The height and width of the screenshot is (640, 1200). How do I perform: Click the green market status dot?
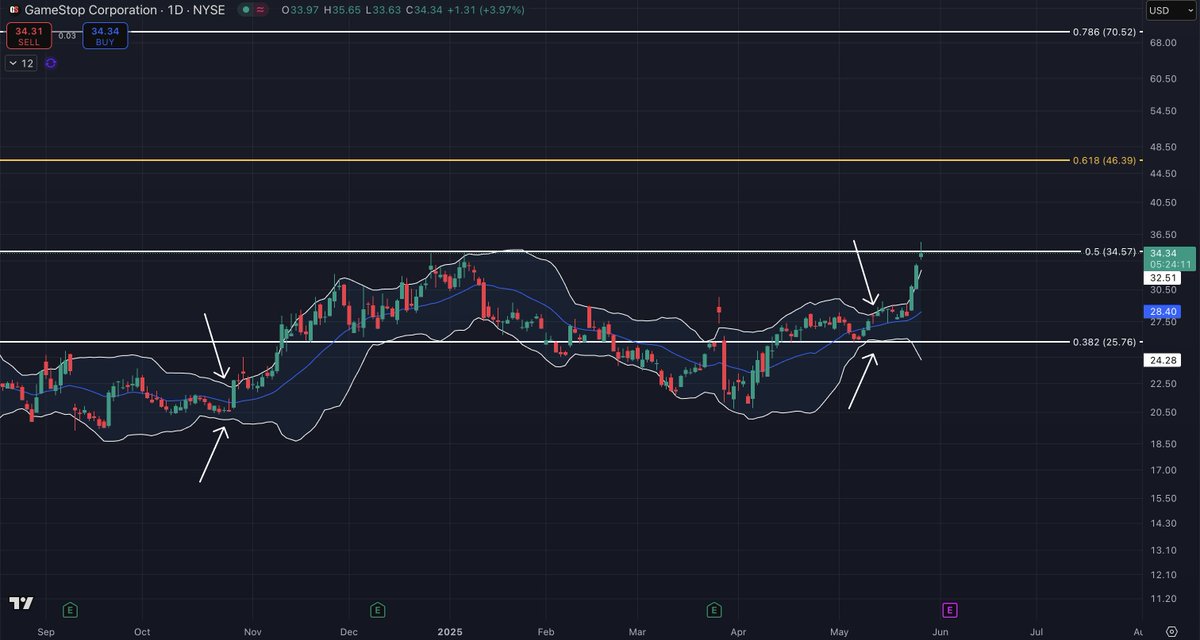coord(246,10)
